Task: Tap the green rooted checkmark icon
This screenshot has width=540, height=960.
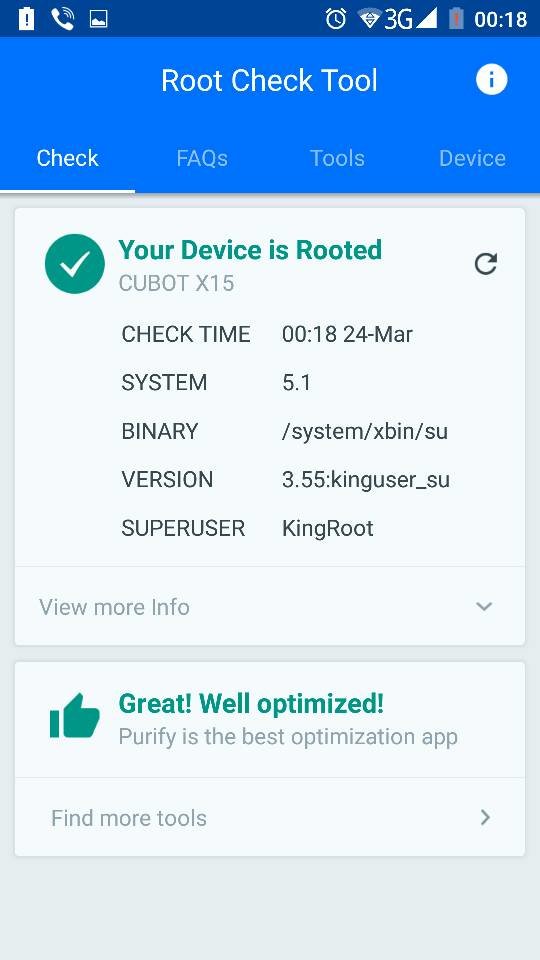Action: click(x=75, y=264)
